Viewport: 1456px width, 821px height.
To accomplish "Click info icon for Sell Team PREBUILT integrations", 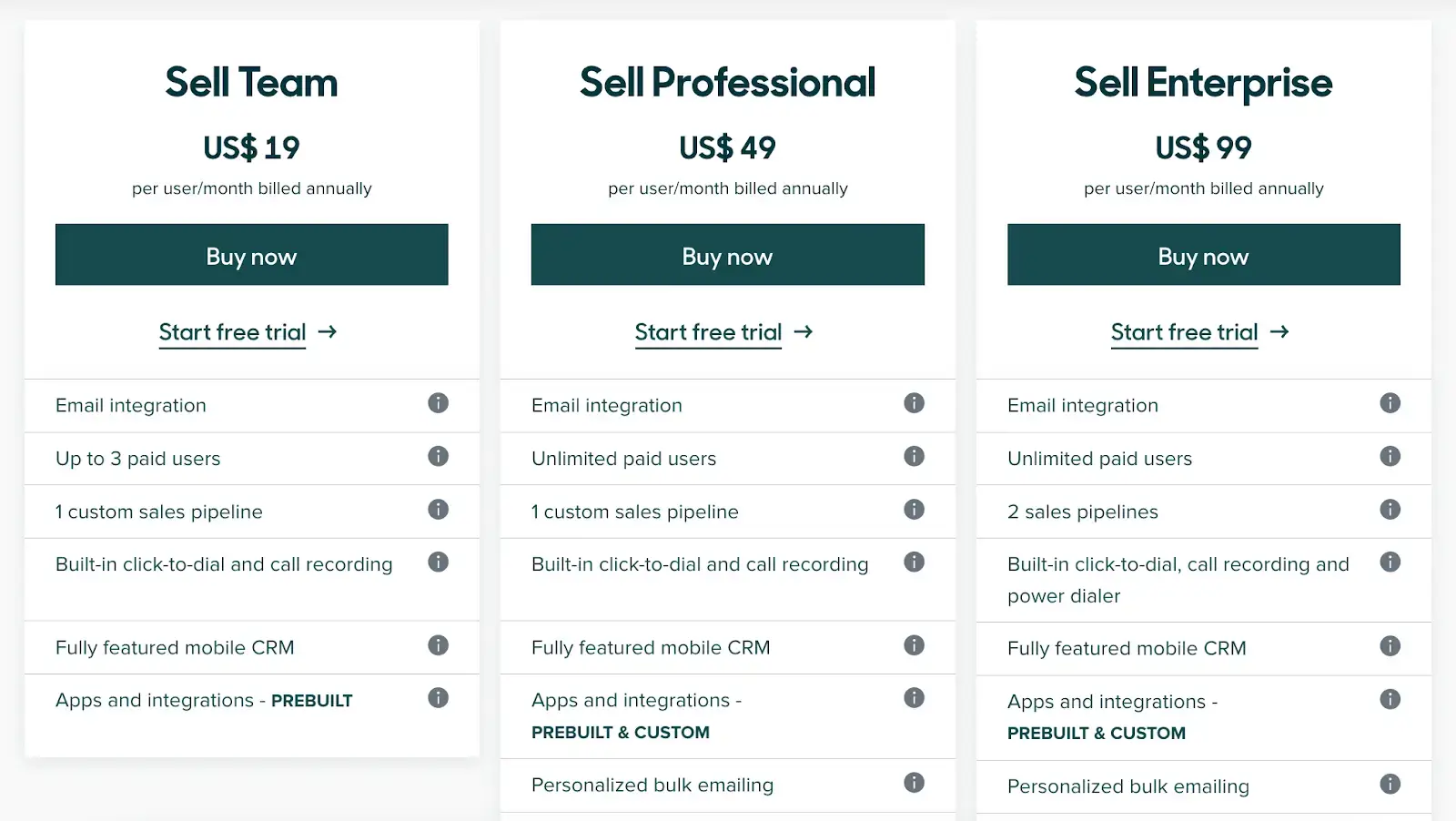I will click(438, 698).
